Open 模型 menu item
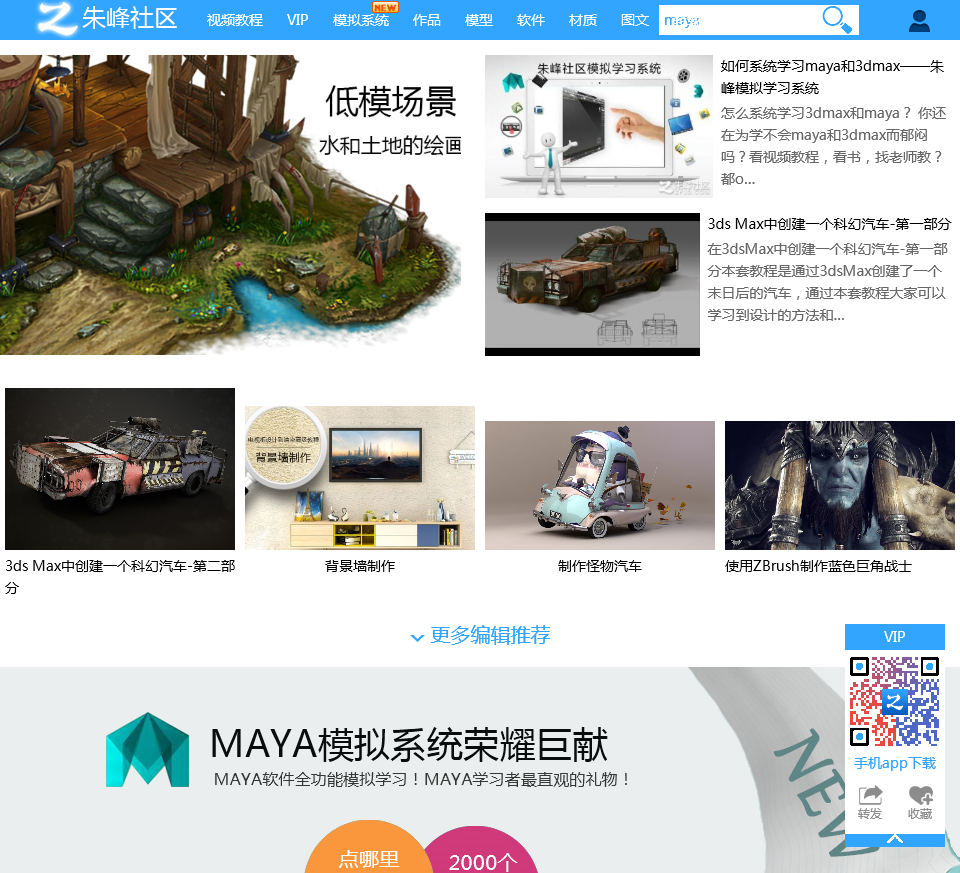This screenshot has height=873, width=960. tap(479, 20)
